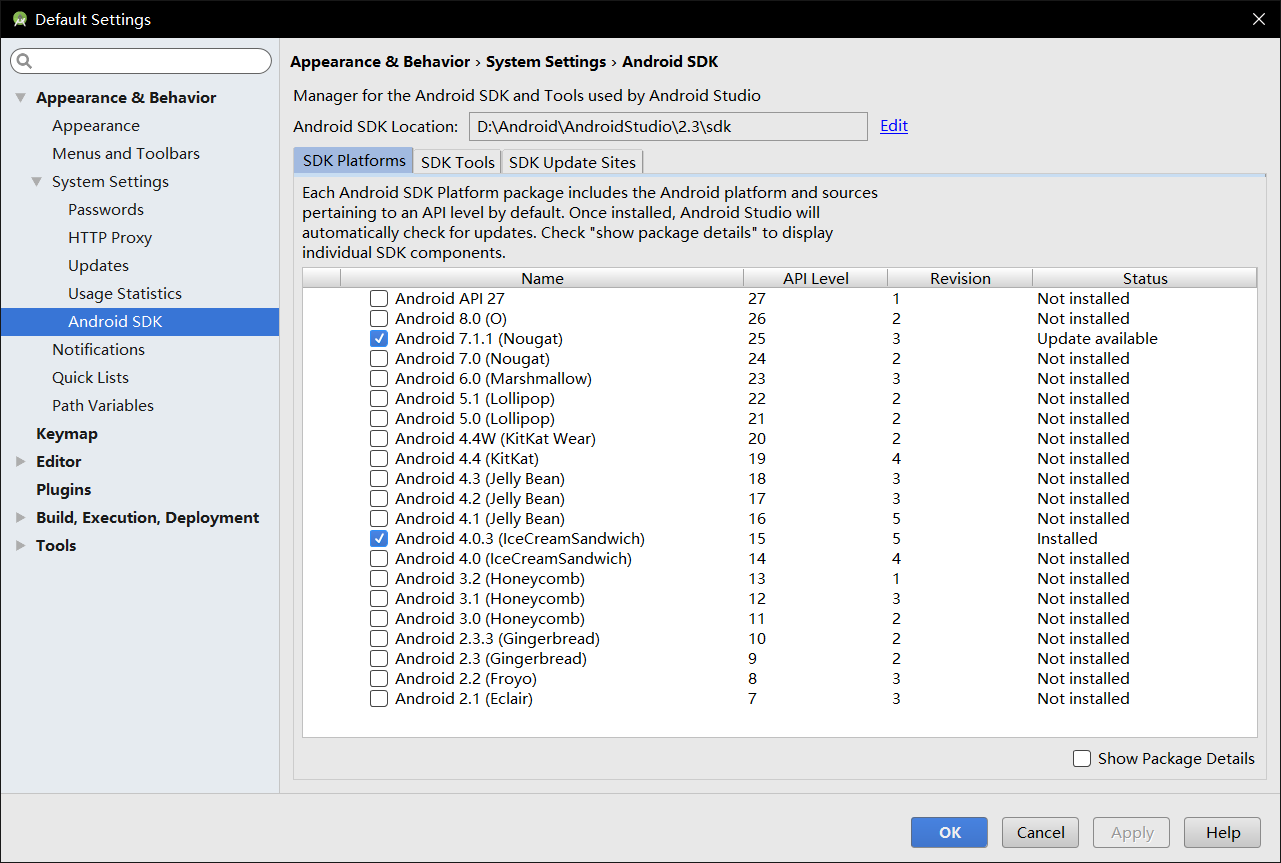The width and height of the screenshot is (1281, 863).
Task: Click the OK button
Action: point(949,832)
